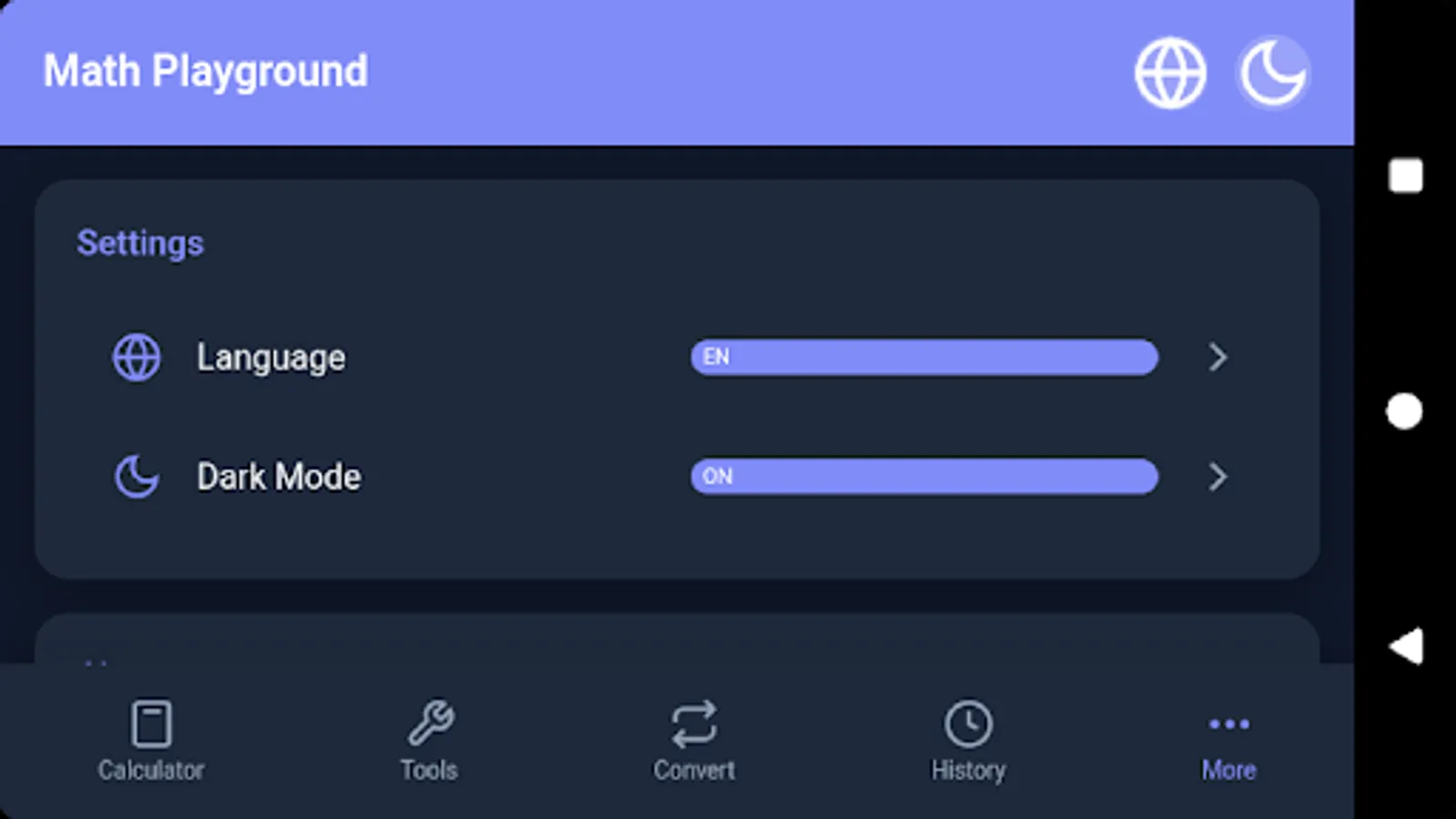The height and width of the screenshot is (819, 1456).
Task: Open the Tools wrench icon
Action: pos(430,723)
